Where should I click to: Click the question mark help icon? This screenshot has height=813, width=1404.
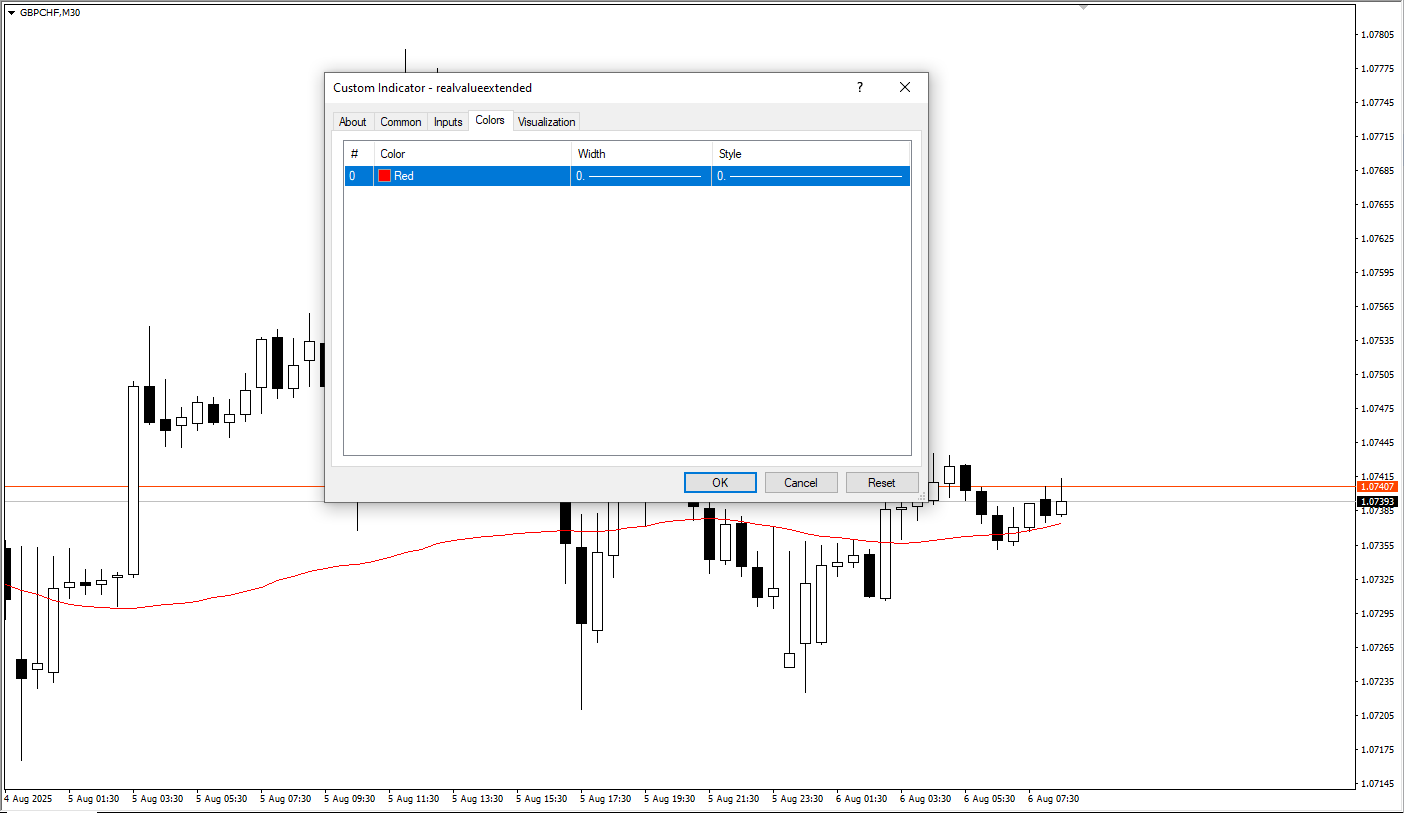pos(860,87)
